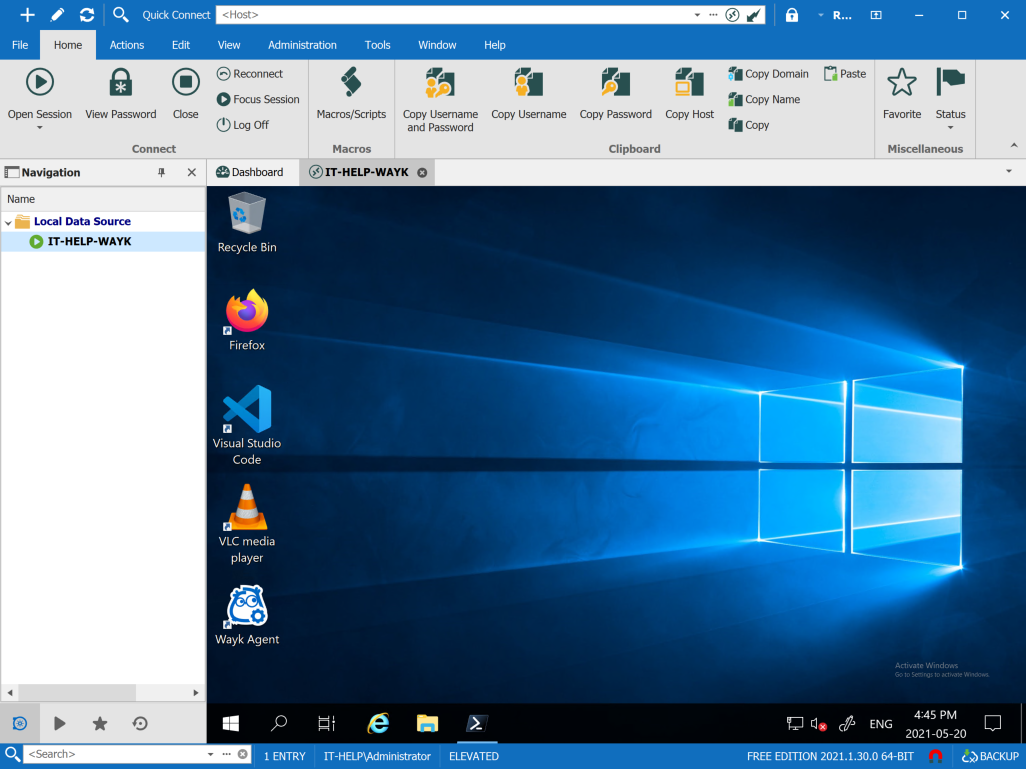
Task: Open Macros/Scripts tool
Action: tap(351, 82)
